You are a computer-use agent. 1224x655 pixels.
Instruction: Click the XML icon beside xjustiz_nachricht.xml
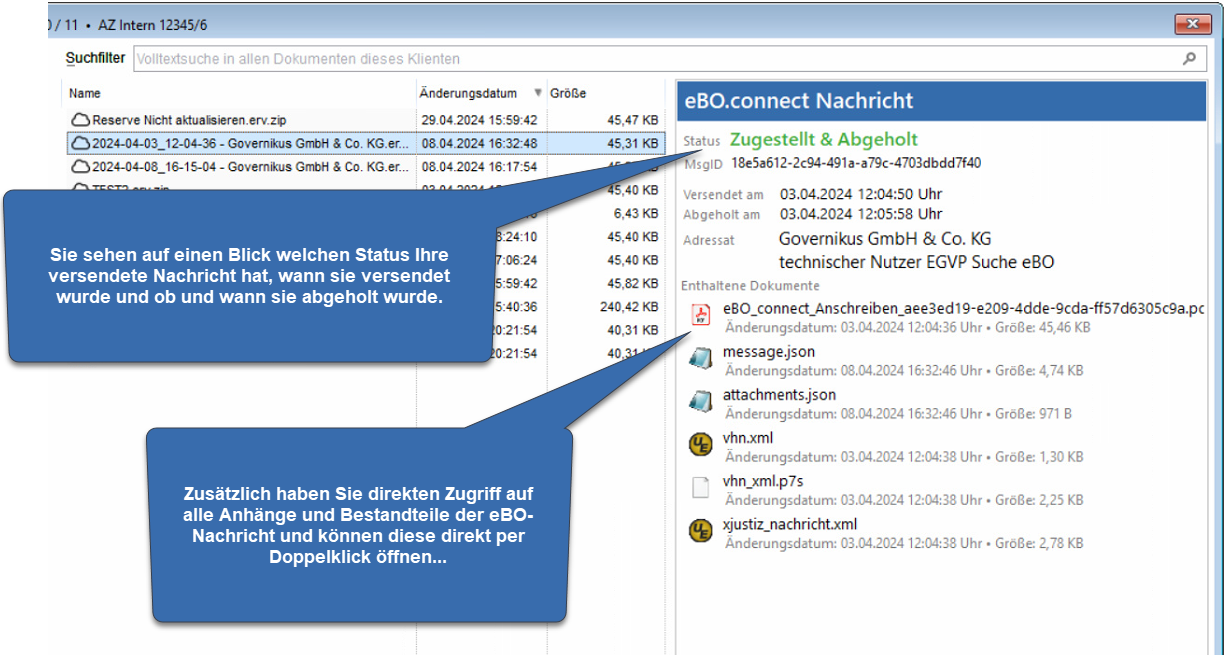[701, 531]
